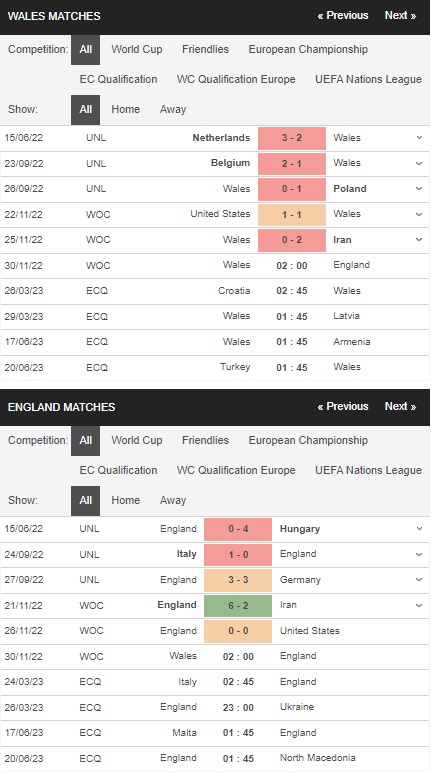This screenshot has width=431, height=775.
Task: Expand Belgium vs Wales match details
Action: coord(419,163)
